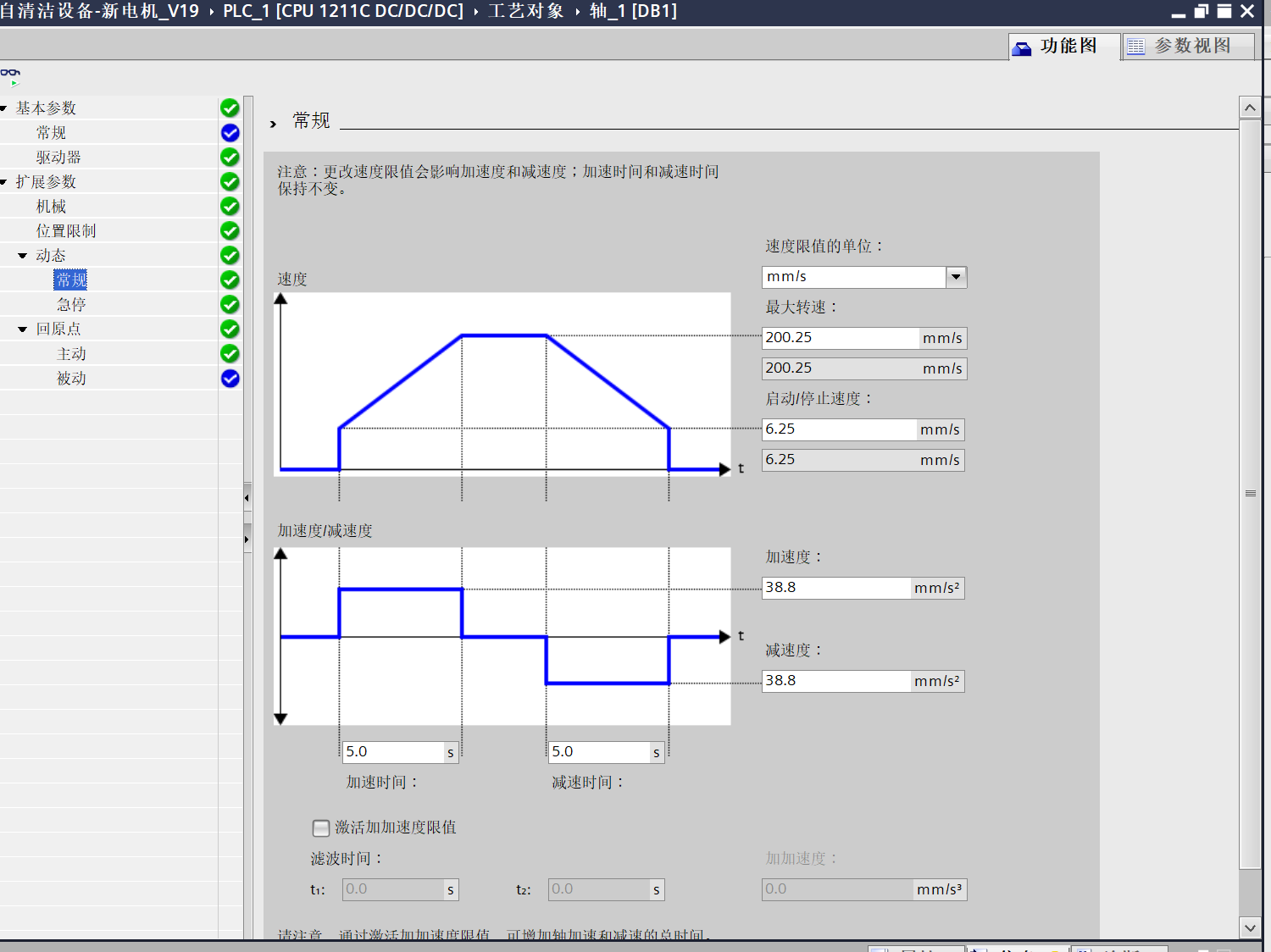The width and height of the screenshot is (1271, 952).
Task: Click green status checkmark beside 位置限制
Action: (230, 231)
